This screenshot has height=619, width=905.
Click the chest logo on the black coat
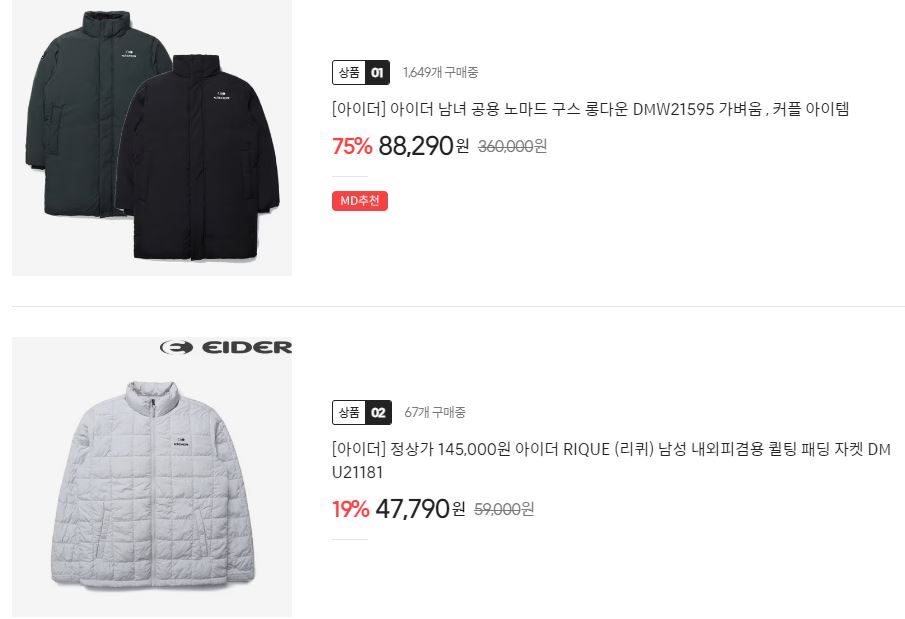pyautogui.click(x=222, y=96)
